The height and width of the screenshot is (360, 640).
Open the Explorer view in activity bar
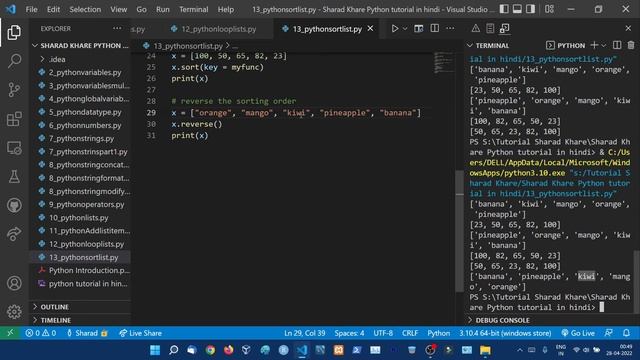coord(14,33)
